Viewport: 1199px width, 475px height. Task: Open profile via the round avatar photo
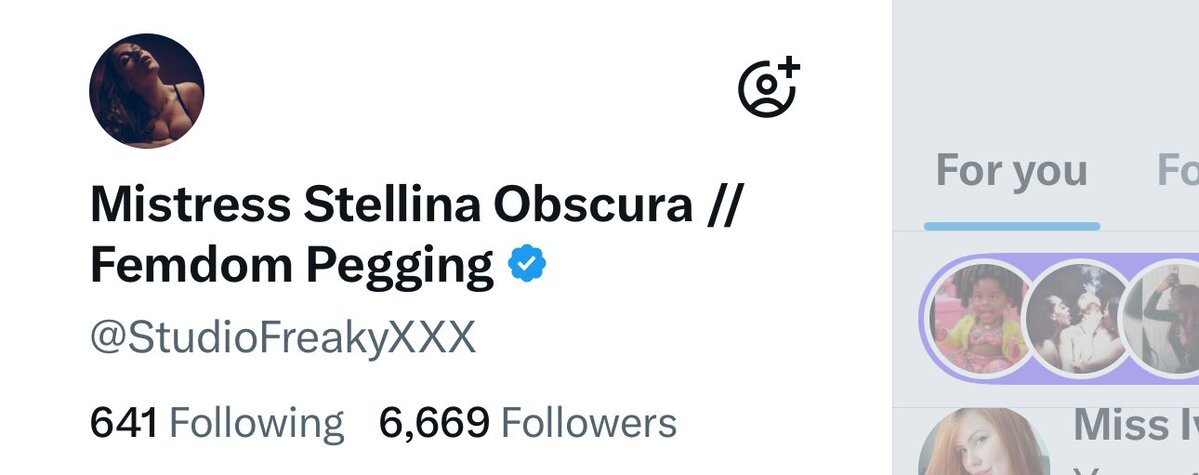pos(147,90)
